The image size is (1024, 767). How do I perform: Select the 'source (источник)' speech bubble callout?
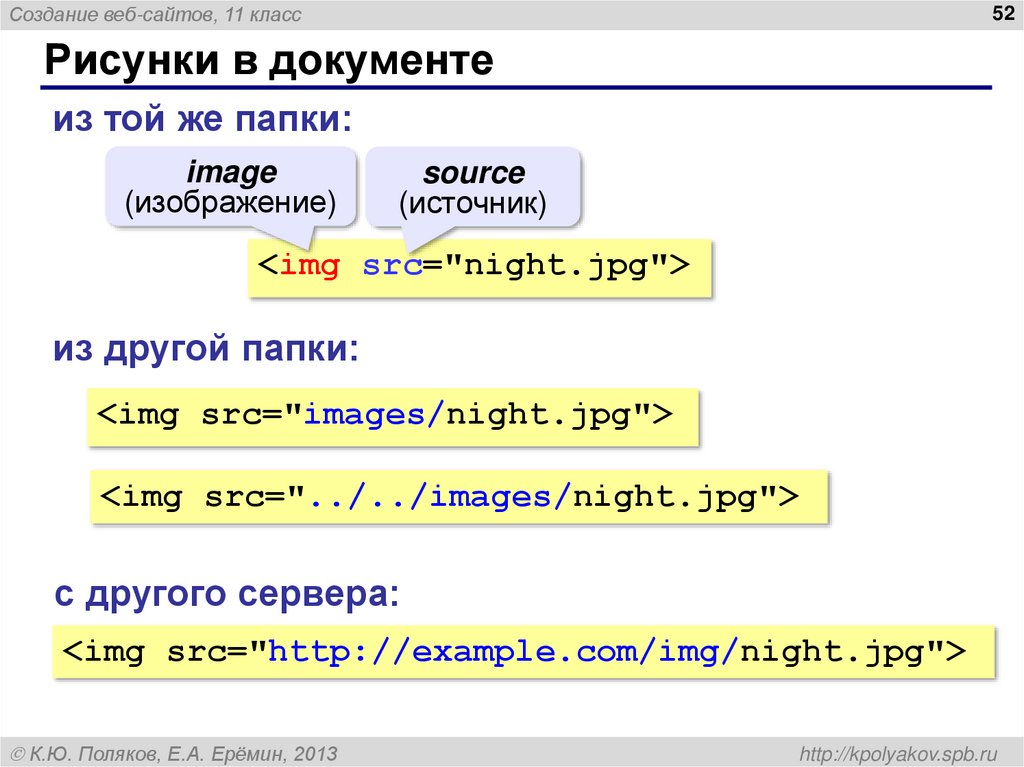pos(472,185)
